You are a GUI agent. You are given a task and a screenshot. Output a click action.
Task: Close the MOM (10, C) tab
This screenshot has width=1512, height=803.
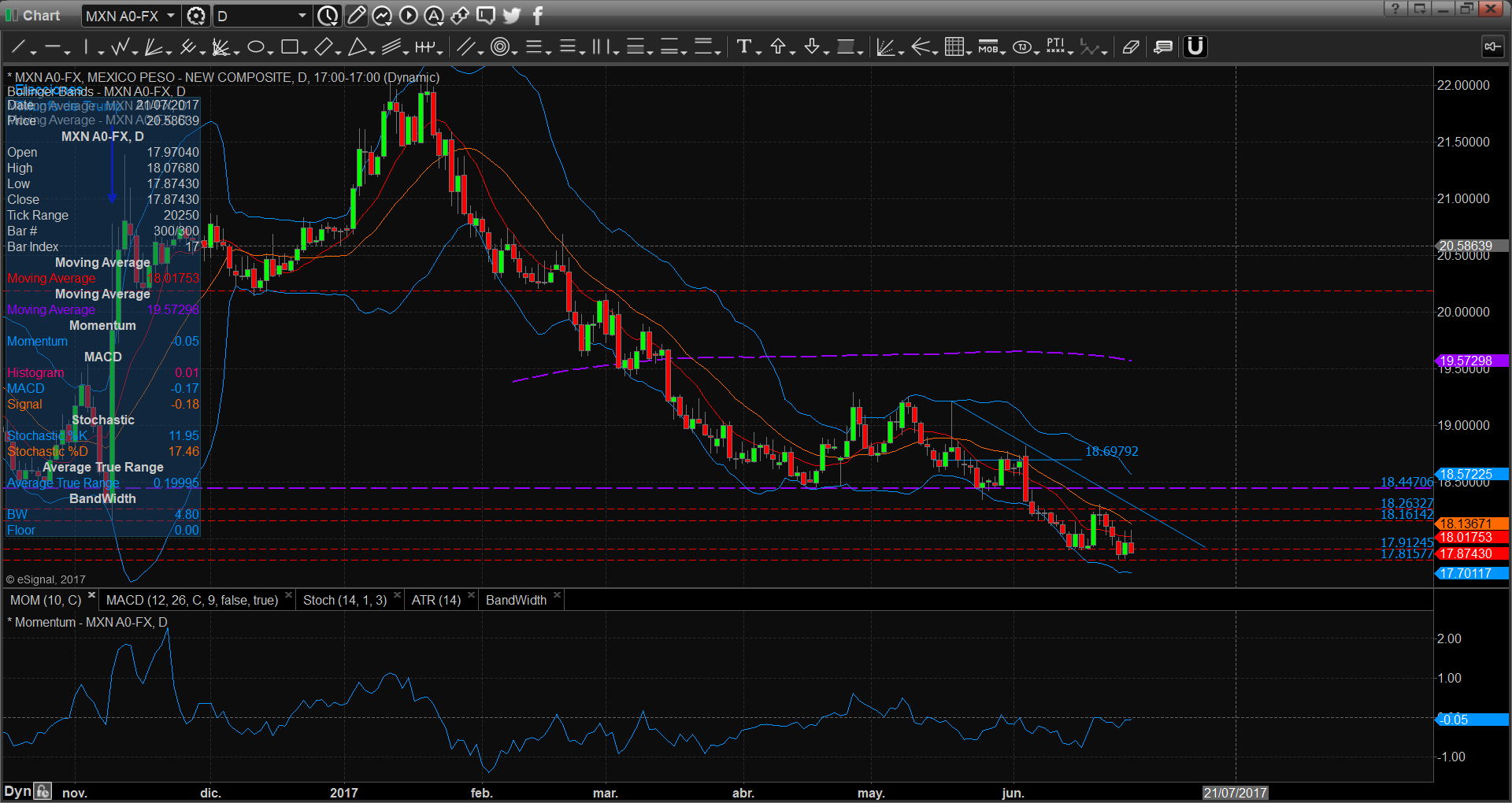click(x=92, y=596)
